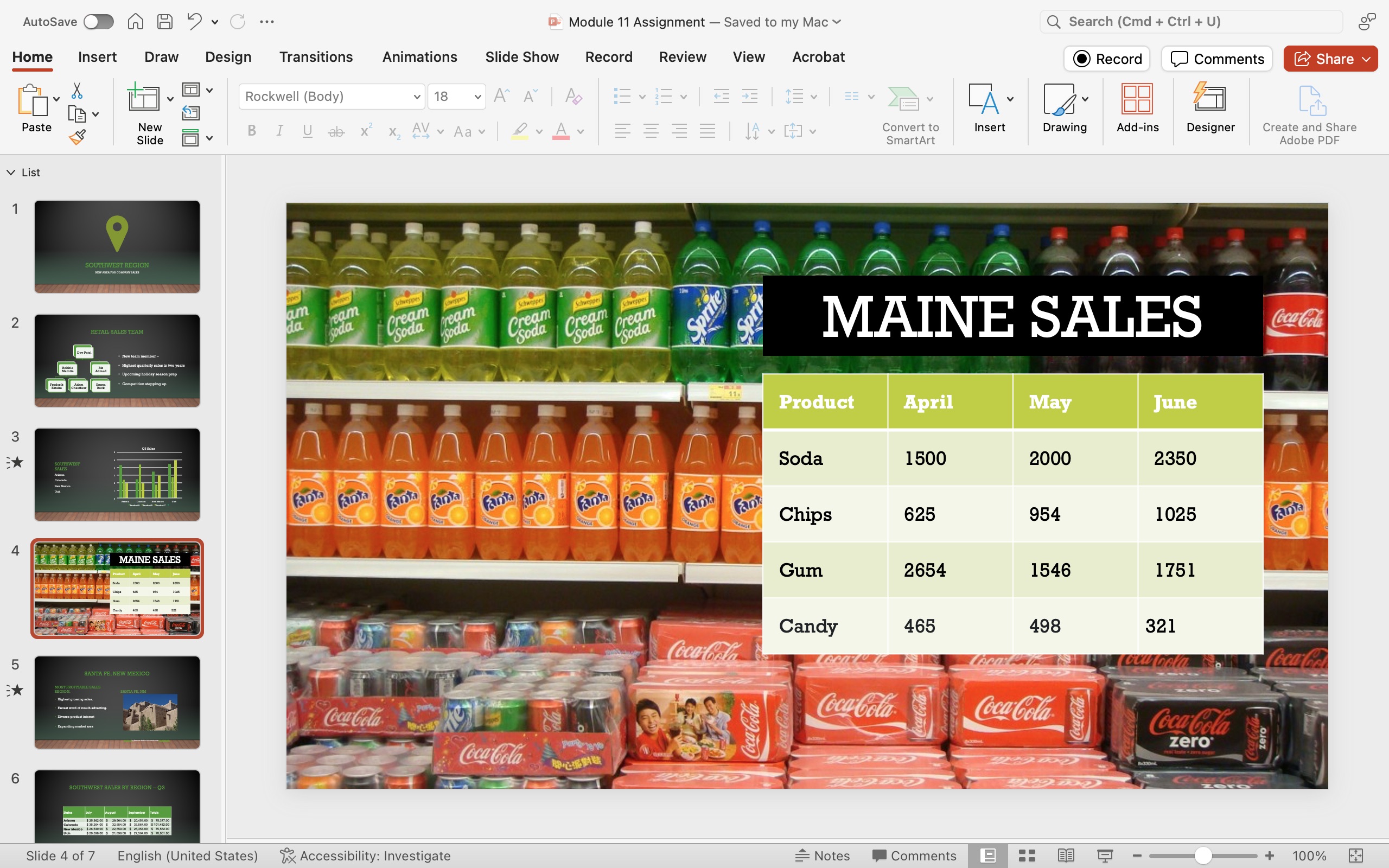Click the Bullets list icon

(x=622, y=97)
